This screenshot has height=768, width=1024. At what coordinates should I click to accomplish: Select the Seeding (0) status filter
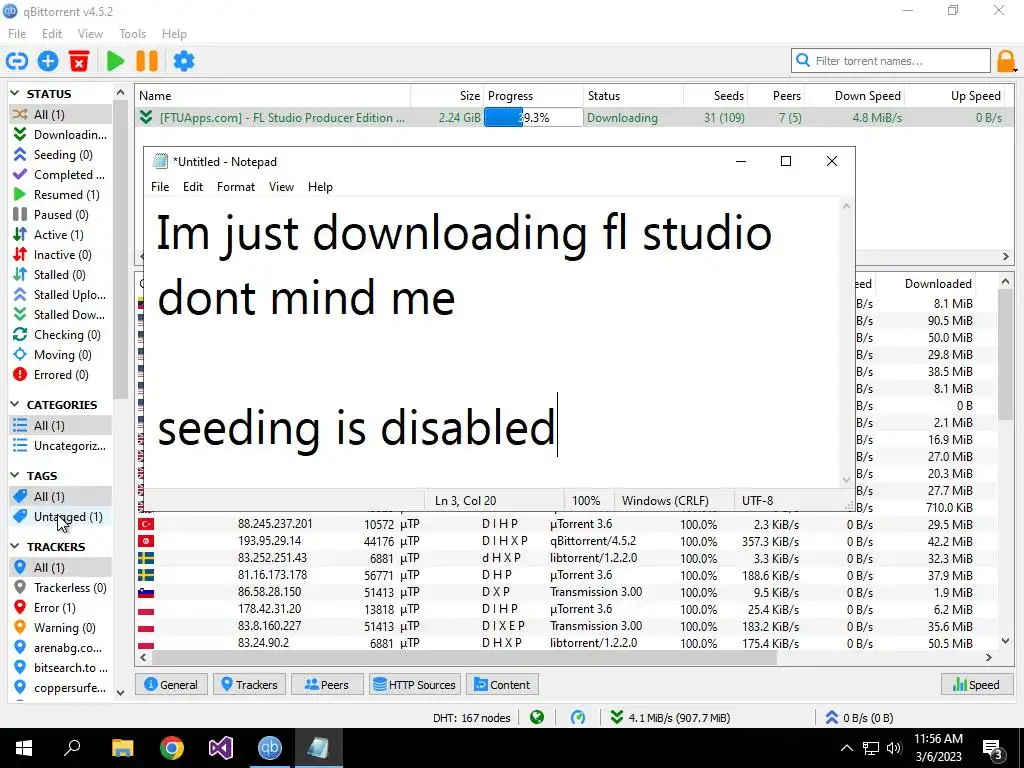60,155
